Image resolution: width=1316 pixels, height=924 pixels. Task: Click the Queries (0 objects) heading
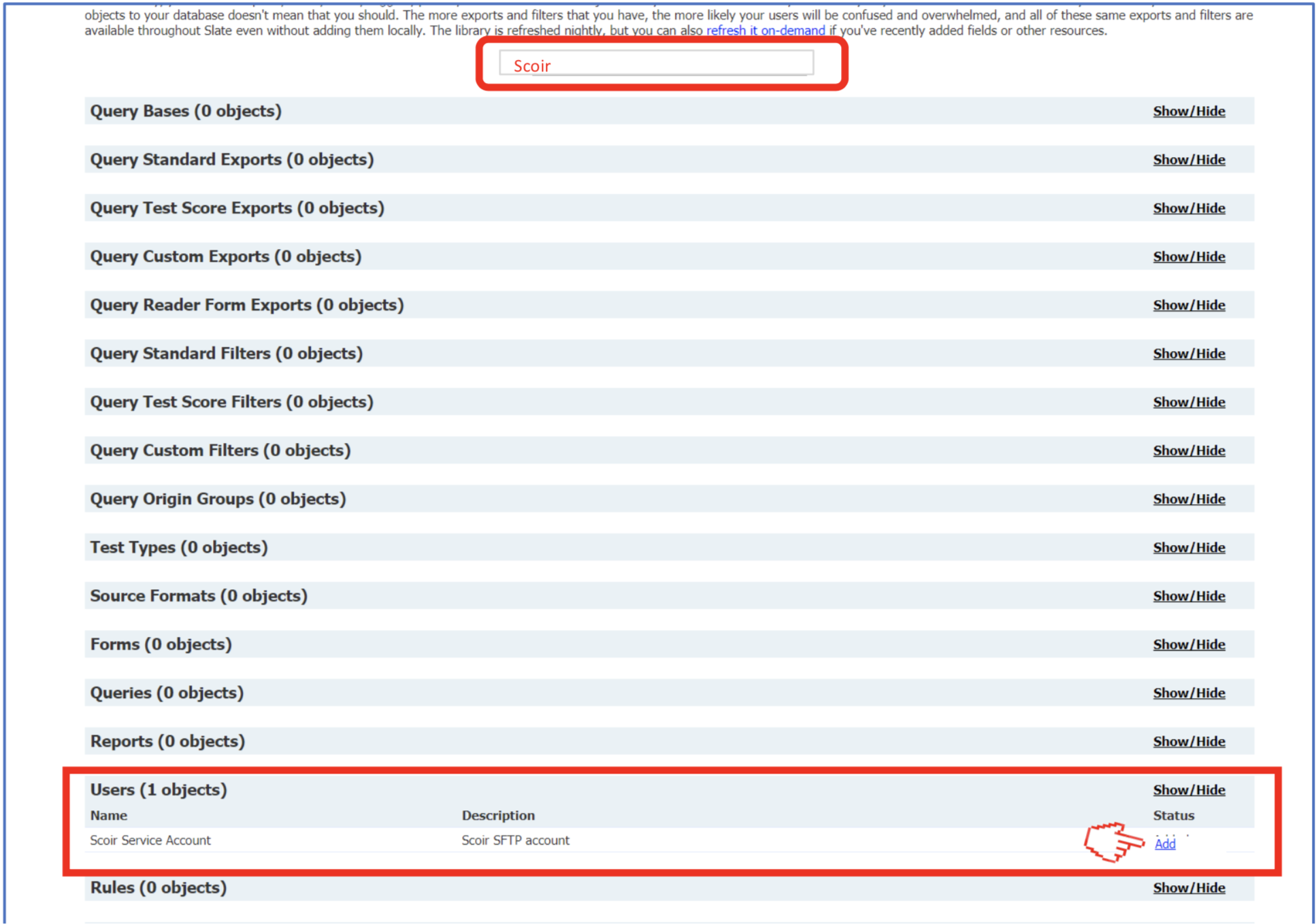(167, 693)
